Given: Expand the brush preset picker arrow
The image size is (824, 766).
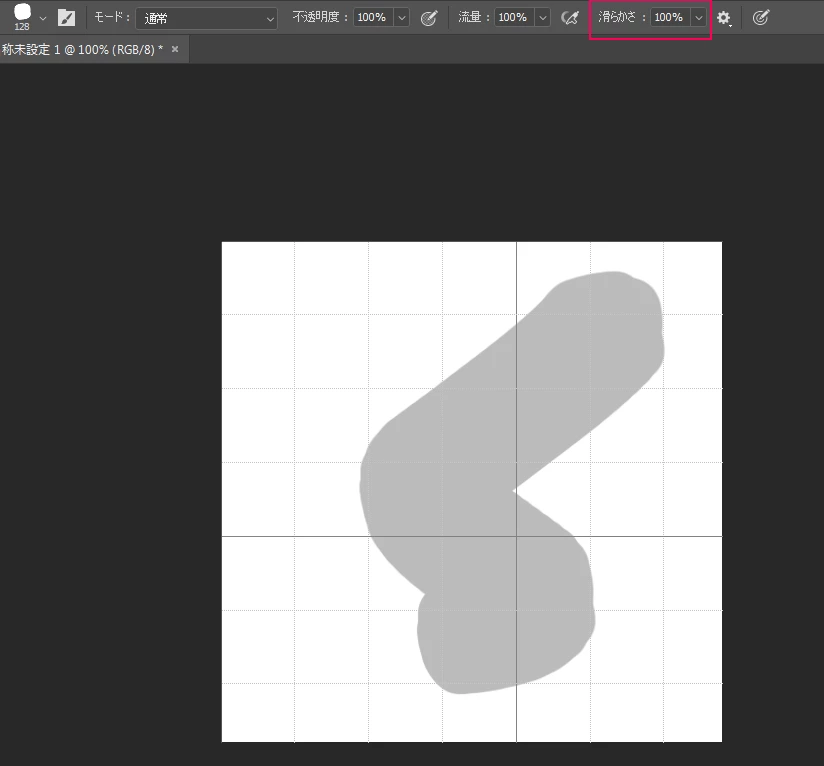Looking at the screenshot, I should pos(43,18).
